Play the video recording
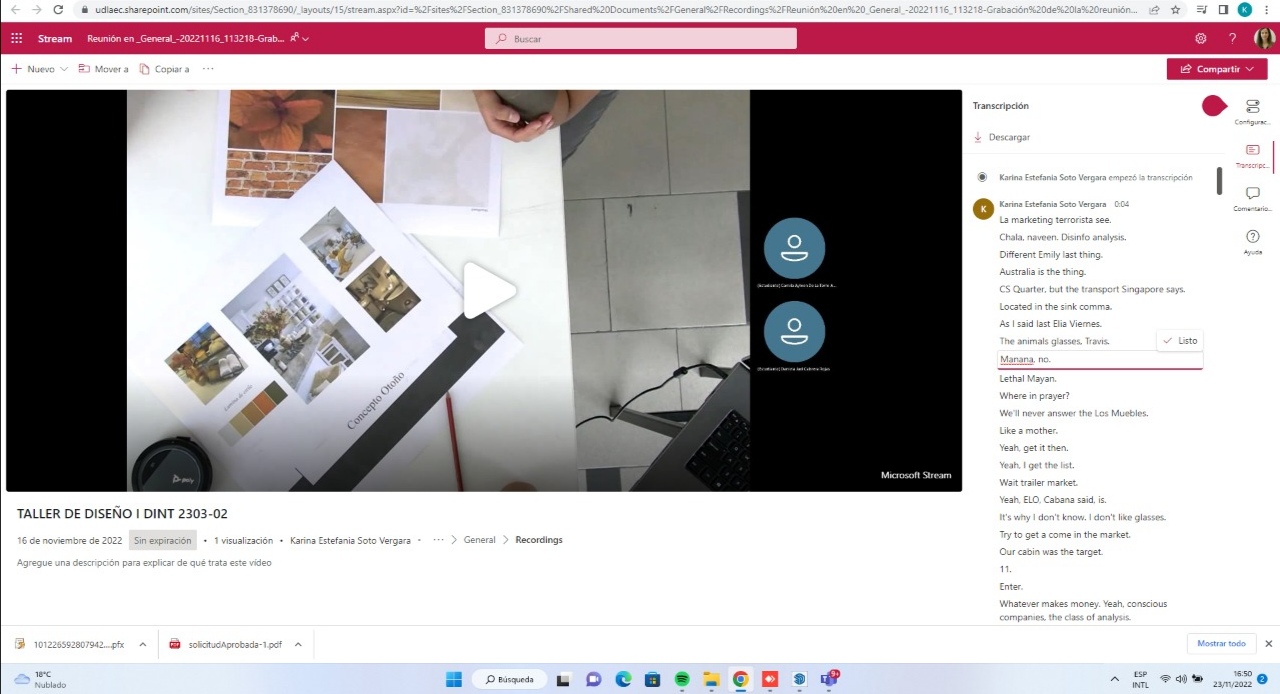Screen dimensions: 1280x694 pyautogui.click(x=488, y=291)
